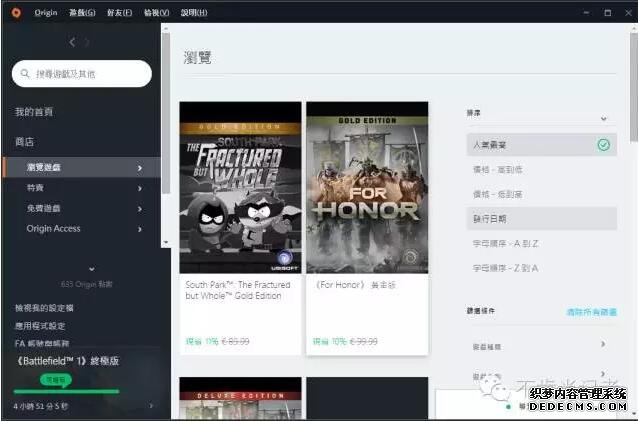The height and width of the screenshot is (421, 638).
Task: Open the For Honor Gold Edition thumbnail
Action: (367, 188)
